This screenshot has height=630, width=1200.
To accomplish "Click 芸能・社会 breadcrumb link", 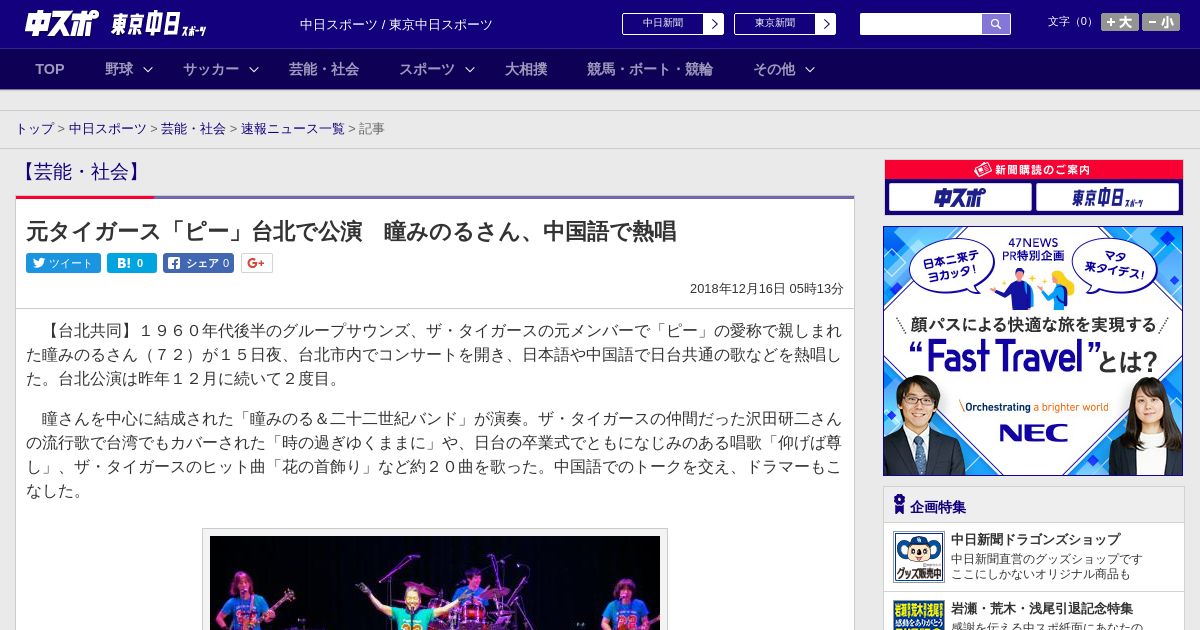I will point(193,129).
